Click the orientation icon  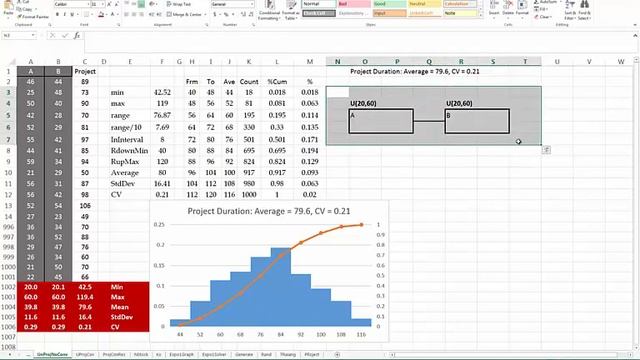click(153, 4)
